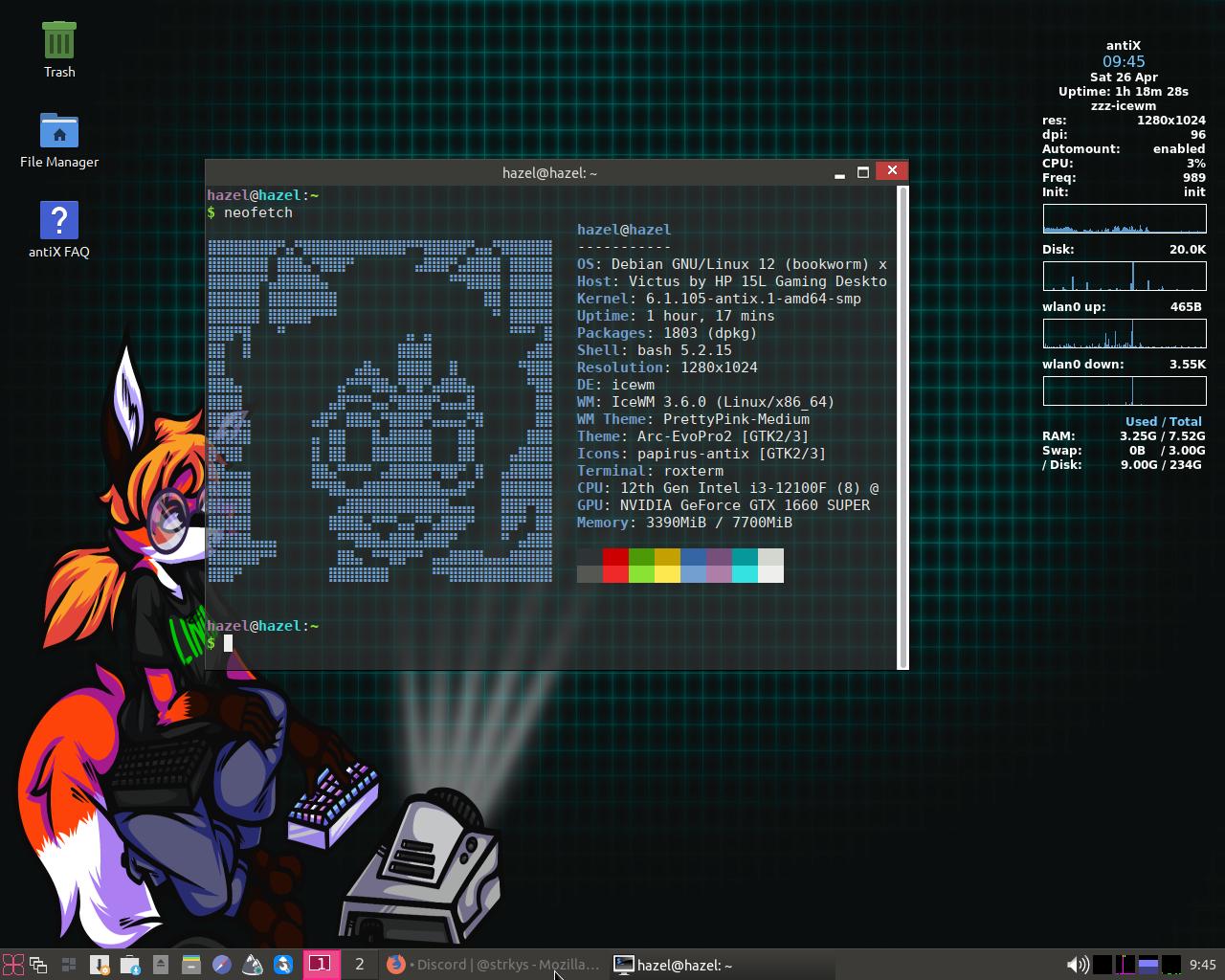Open the volume speaker tray icon
Image resolution: width=1225 pixels, height=980 pixels.
[x=1077, y=965]
